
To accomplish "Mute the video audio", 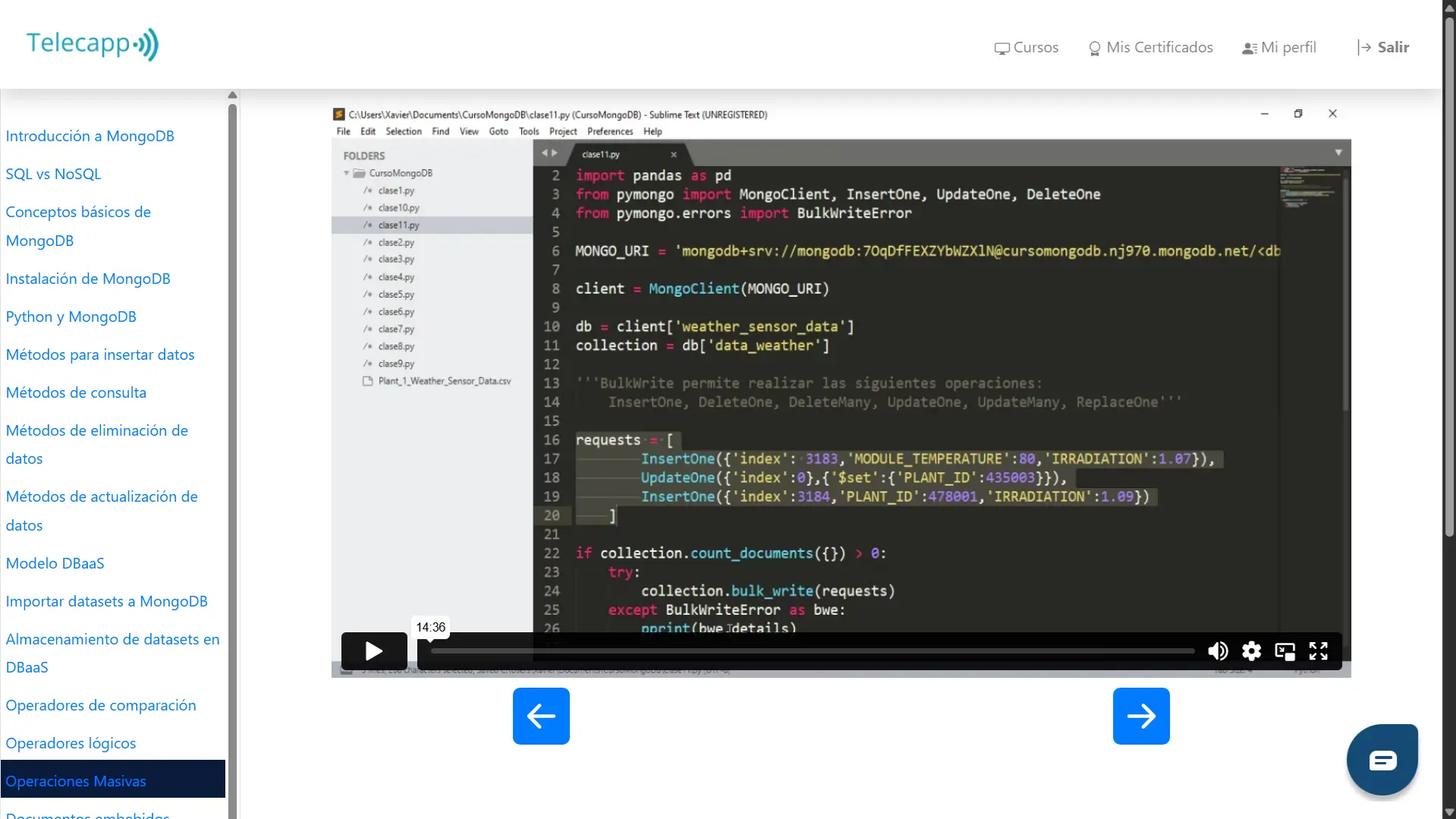I will tap(1218, 650).
